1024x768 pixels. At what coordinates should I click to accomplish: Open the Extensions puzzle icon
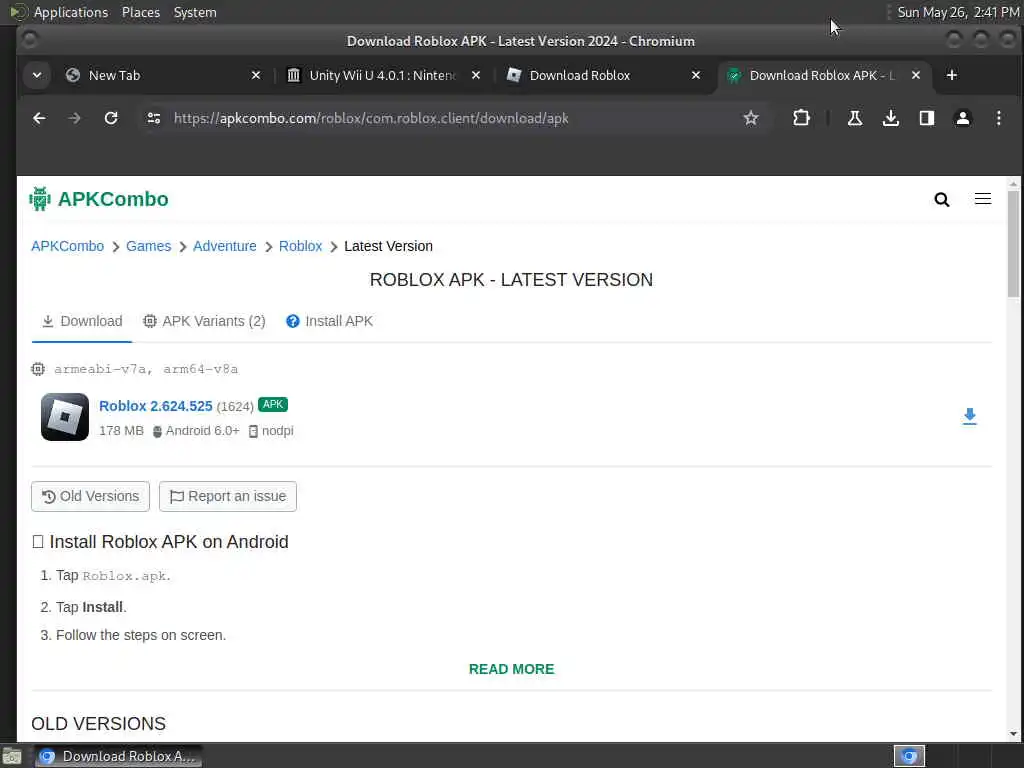(801, 118)
